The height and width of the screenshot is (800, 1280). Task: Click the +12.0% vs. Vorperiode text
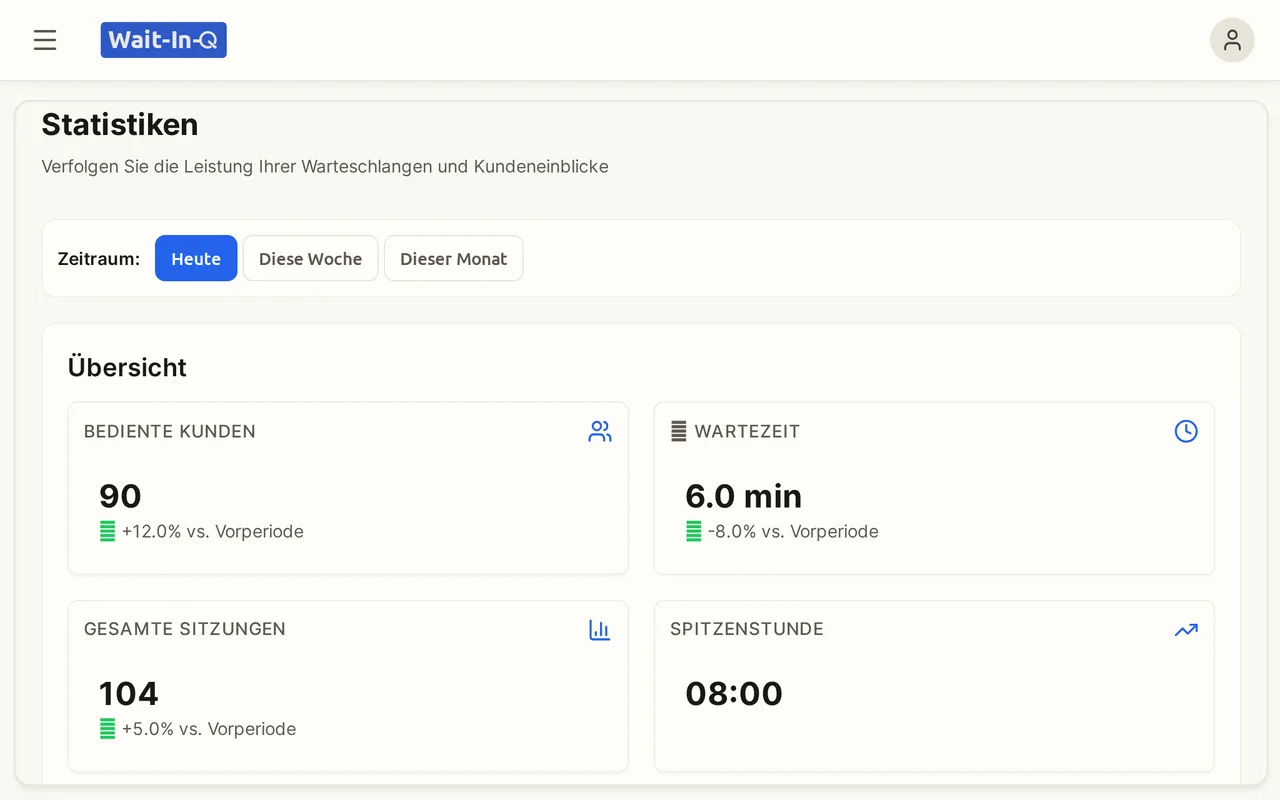pyautogui.click(x=212, y=532)
